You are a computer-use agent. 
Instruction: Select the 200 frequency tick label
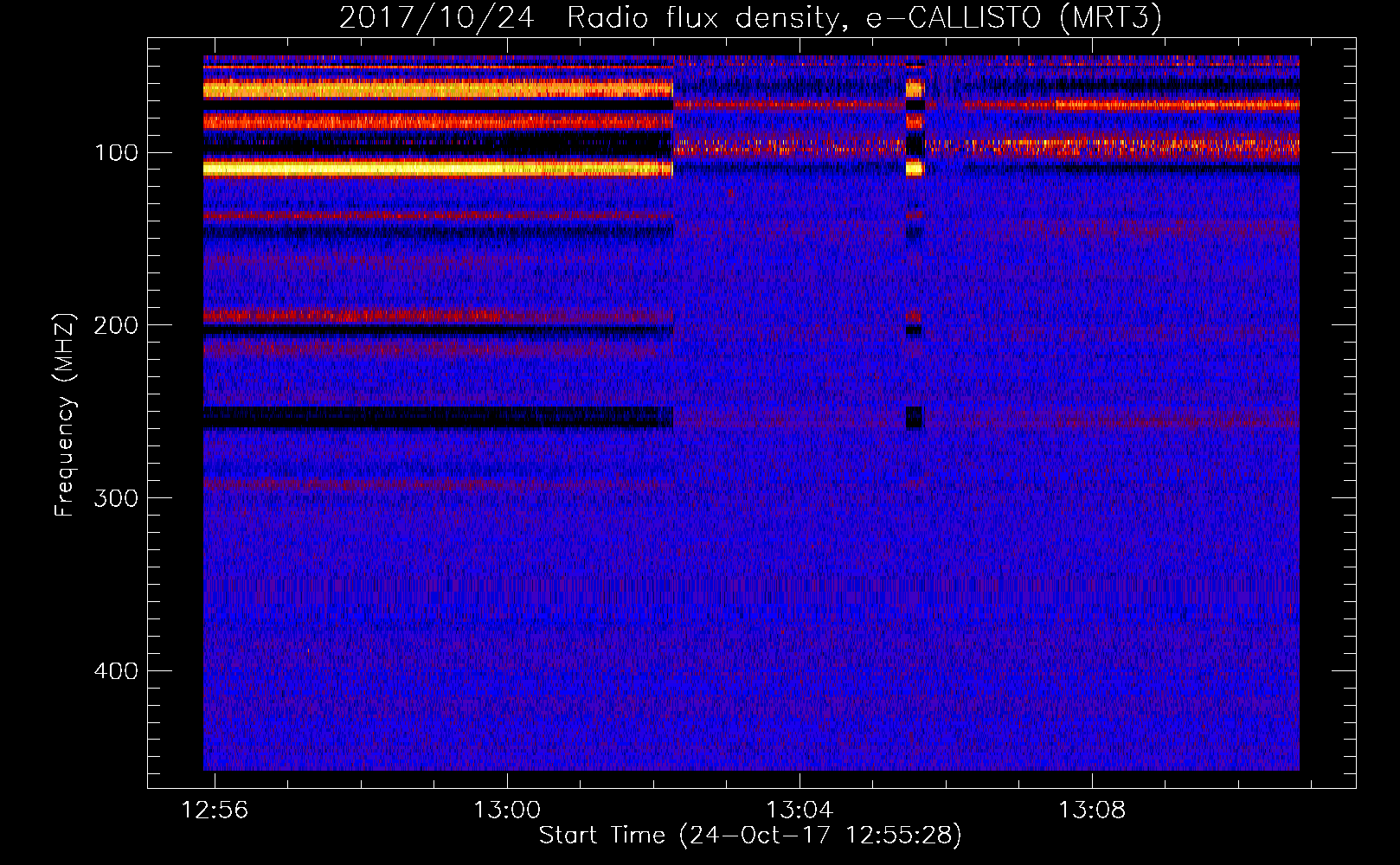tap(115, 325)
